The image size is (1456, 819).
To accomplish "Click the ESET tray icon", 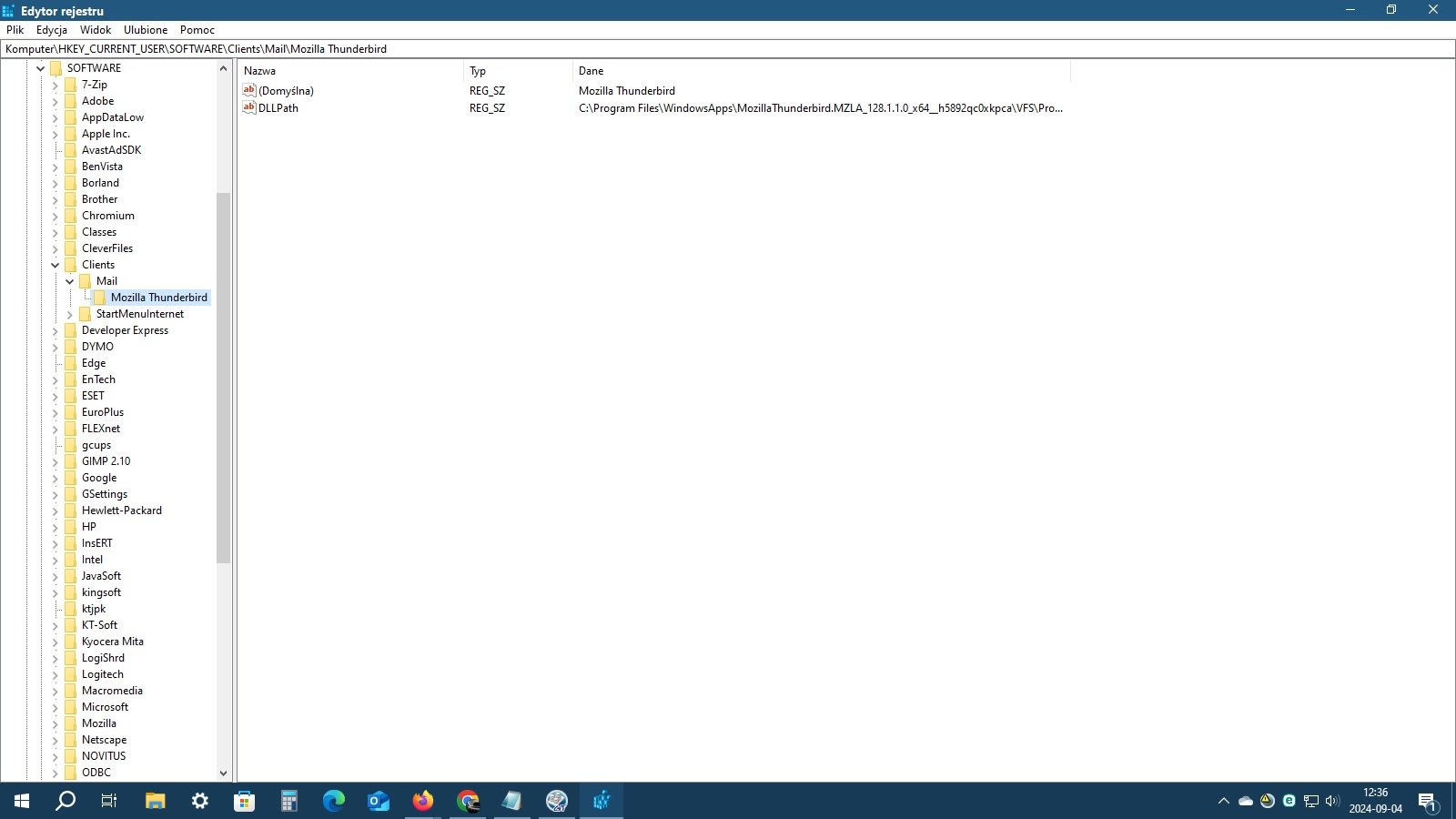I will coord(1289,801).
